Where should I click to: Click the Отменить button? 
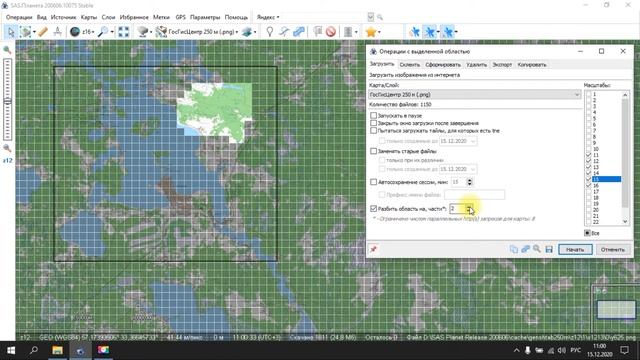[x=613, y=249]
